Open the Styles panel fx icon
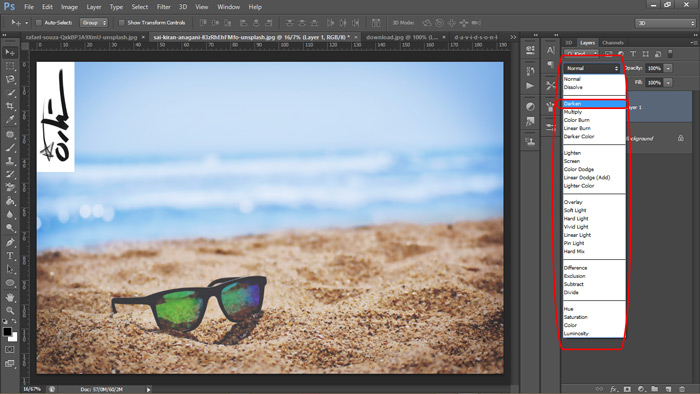 coord(530,121)
